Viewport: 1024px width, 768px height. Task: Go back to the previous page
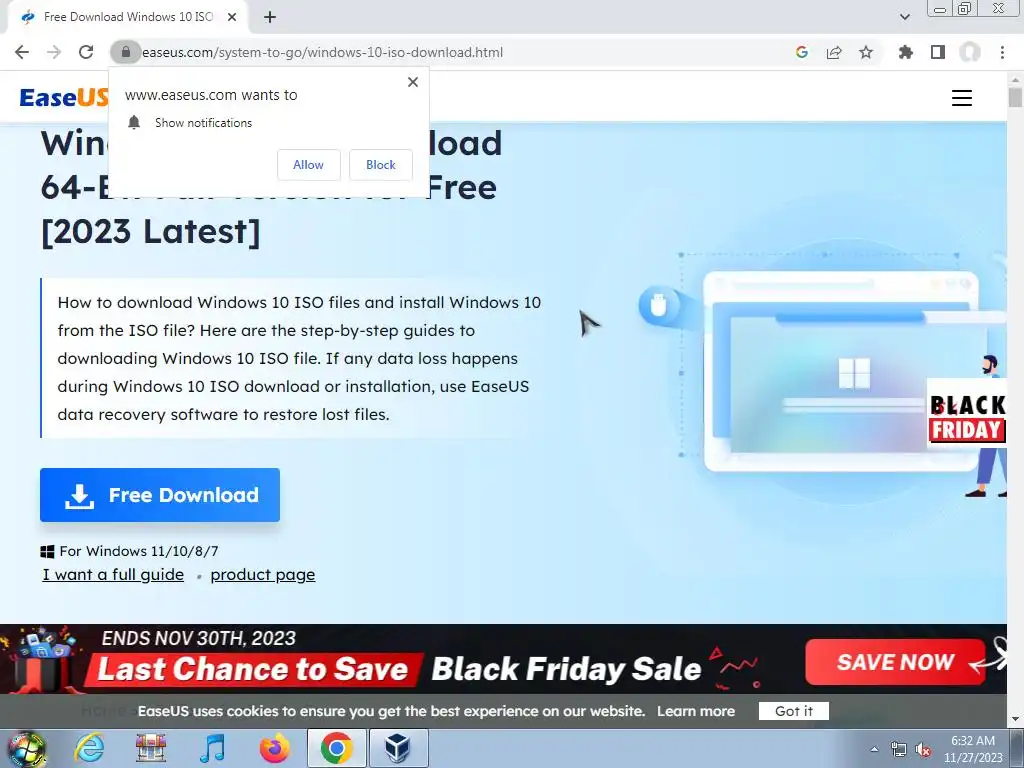click(22, 52)
